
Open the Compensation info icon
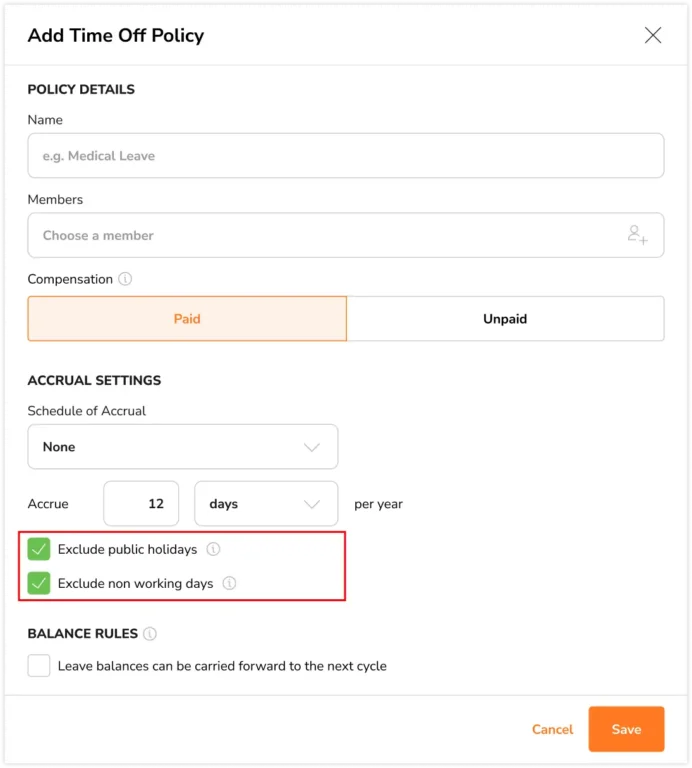click(x=125, y=279)
